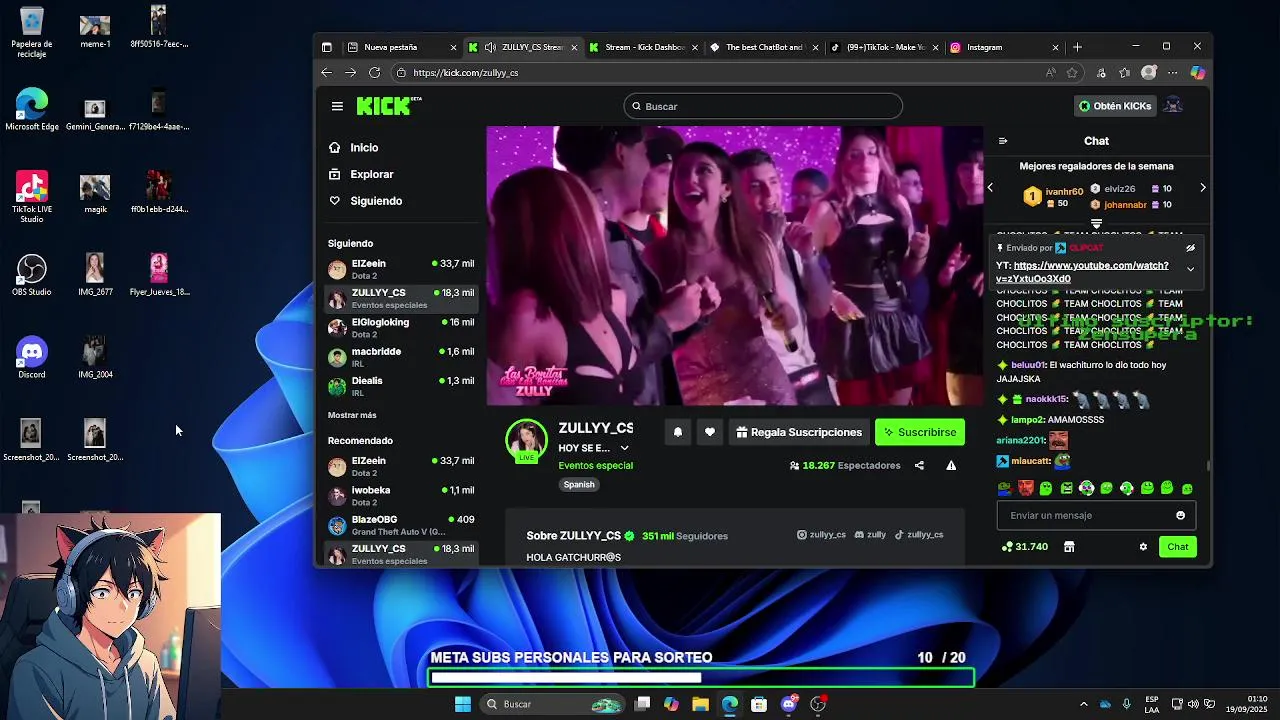Click 31.740 channel points balance

(x=1025, y=547)
